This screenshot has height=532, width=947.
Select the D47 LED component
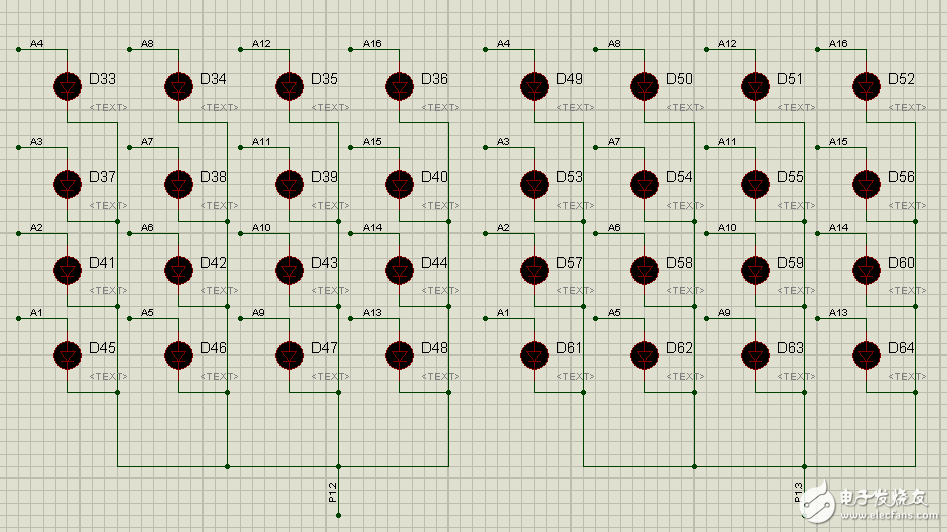(x=290, y=355)
